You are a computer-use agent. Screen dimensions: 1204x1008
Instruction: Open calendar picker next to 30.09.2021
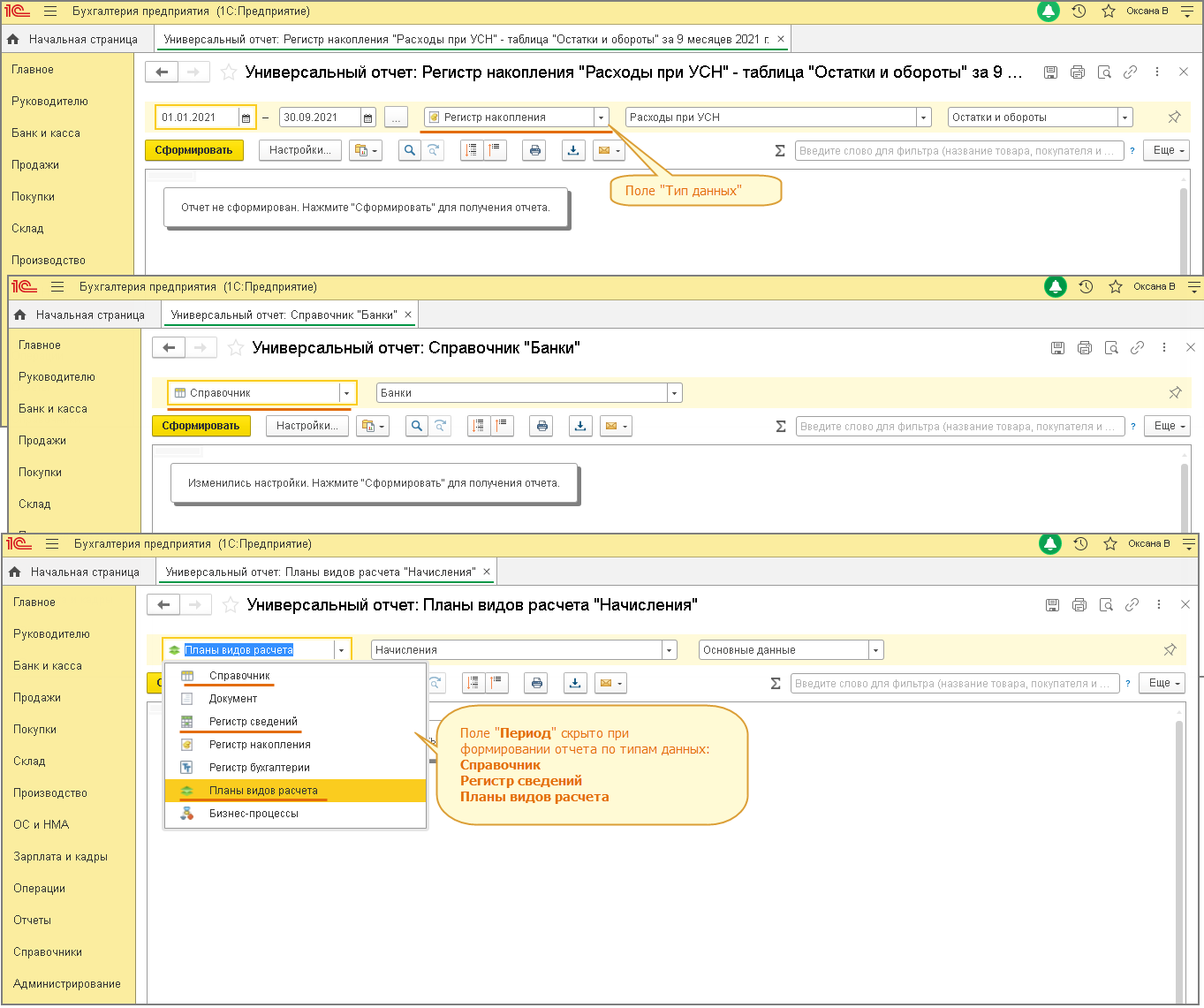(x=368, y=117)
